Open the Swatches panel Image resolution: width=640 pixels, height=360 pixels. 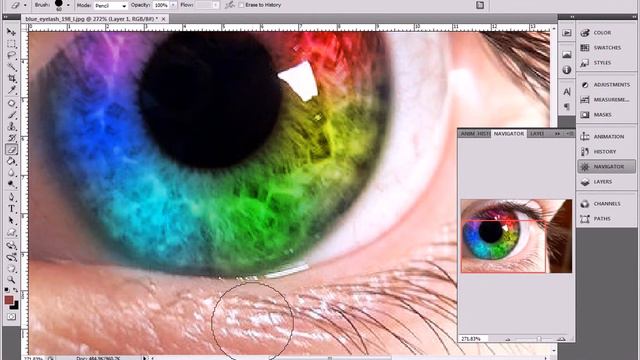coord(606,48)
